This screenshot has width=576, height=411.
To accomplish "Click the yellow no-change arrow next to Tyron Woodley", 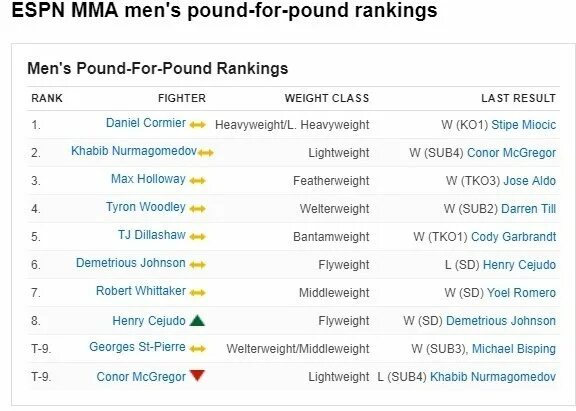I will [x=197, y=209].
